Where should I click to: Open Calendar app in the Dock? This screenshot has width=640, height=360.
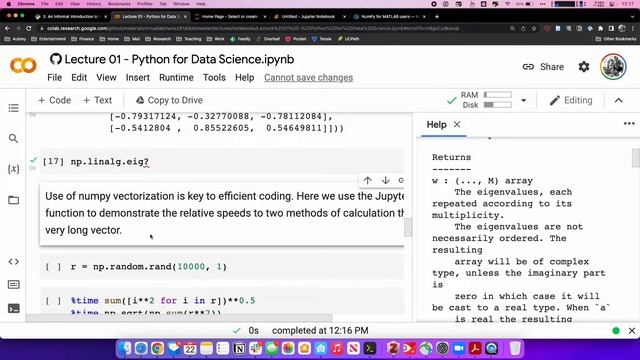190,348
